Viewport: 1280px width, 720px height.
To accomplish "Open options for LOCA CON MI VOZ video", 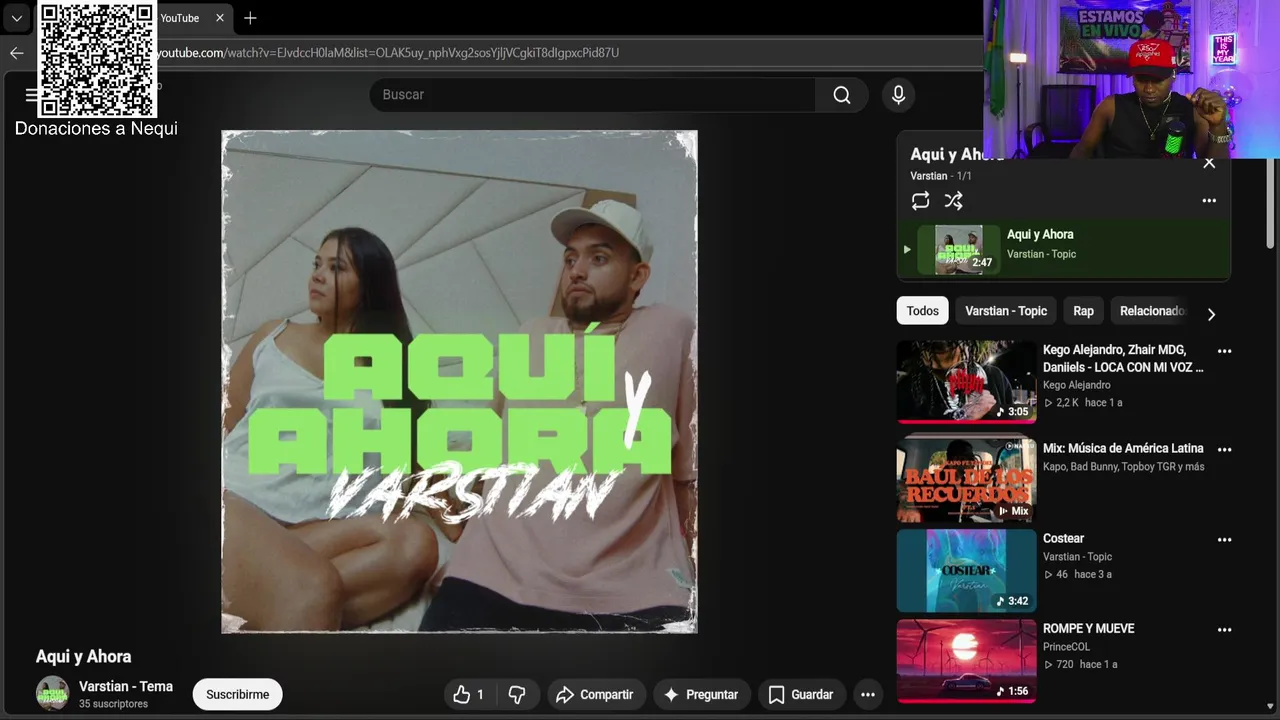I will tap(1224, 351).
